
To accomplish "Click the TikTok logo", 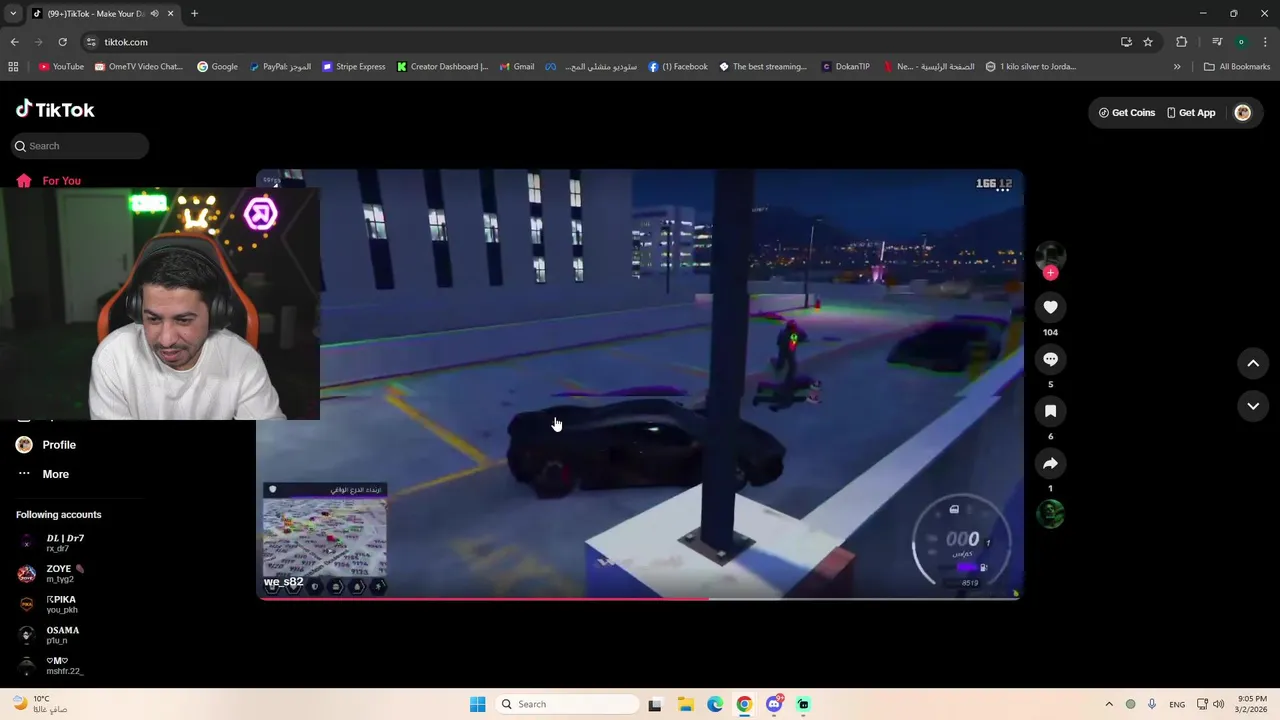I will pos(55,109).
